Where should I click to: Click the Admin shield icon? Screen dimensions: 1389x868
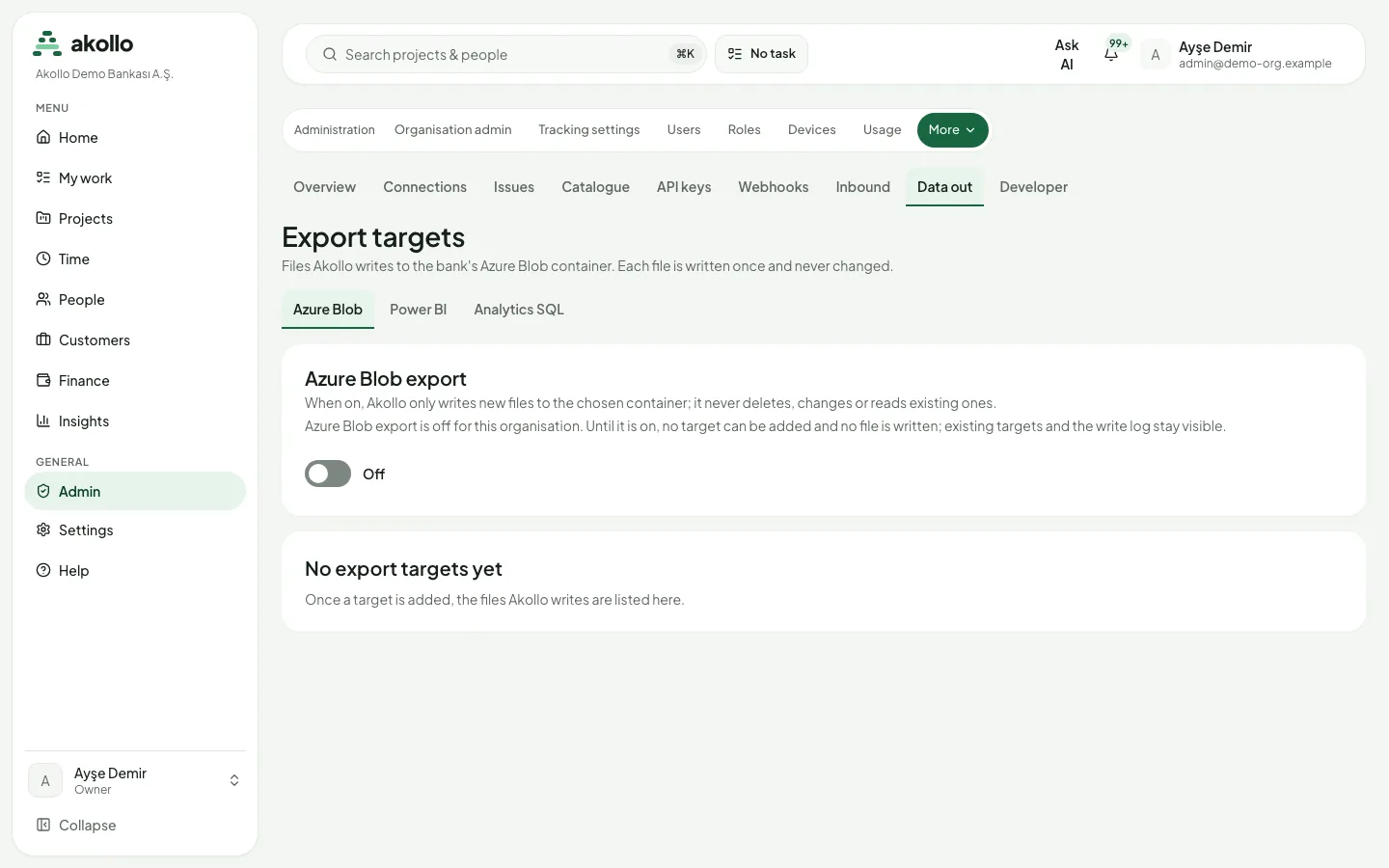point(43,491)
